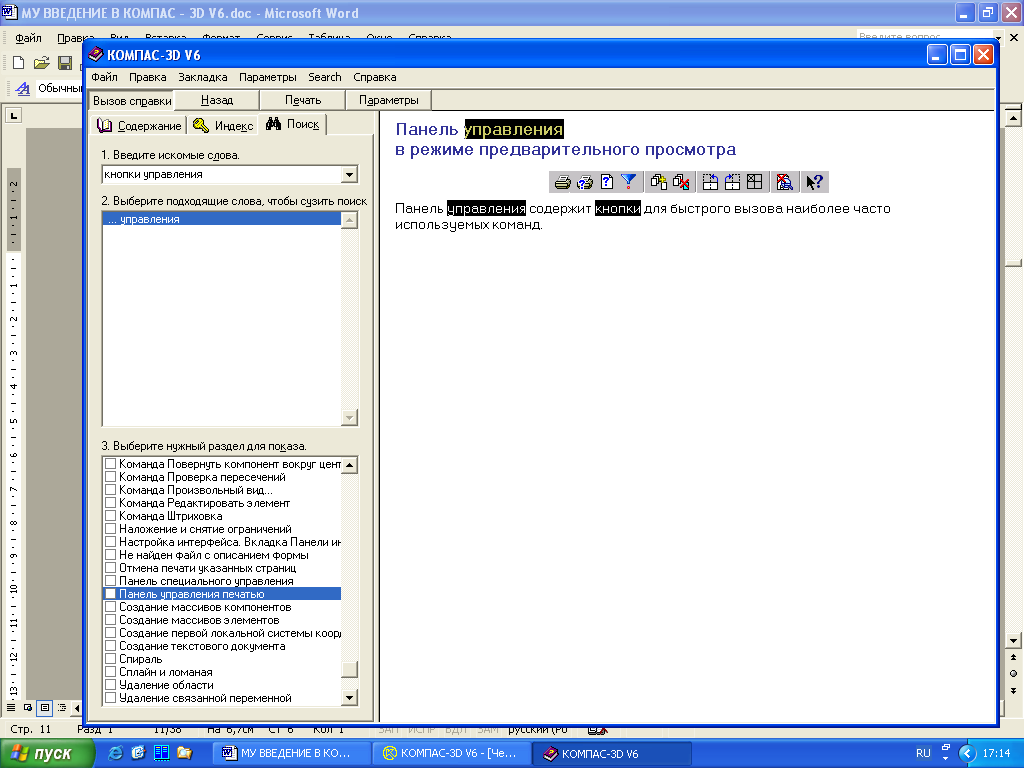Click up arrow of the topics list scrollbar

(349, 465)
